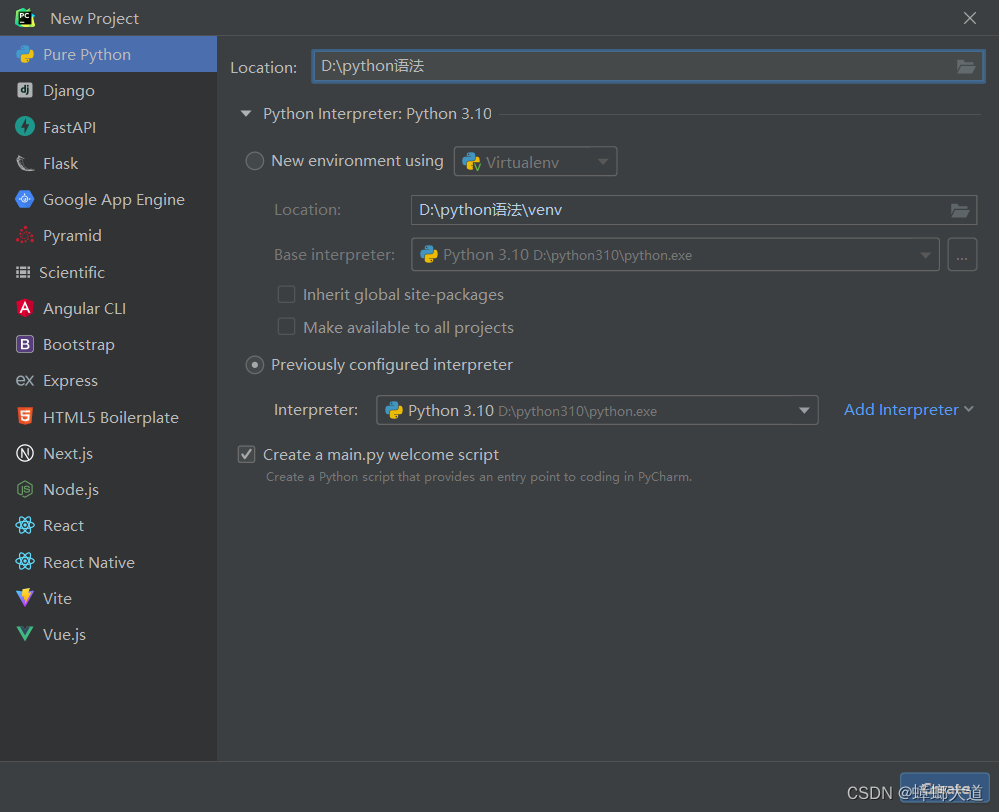The height and width of the screenshot is (812, 999).
Task: Select New environment using radio button
Action: coord(255,161)
